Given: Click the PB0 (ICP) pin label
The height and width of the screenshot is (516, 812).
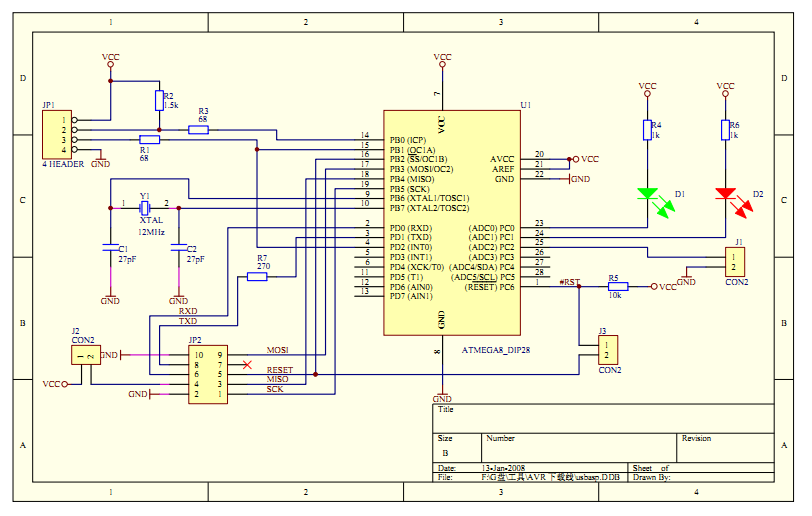Looking at the screenshot, I should (x=408, y=140).
